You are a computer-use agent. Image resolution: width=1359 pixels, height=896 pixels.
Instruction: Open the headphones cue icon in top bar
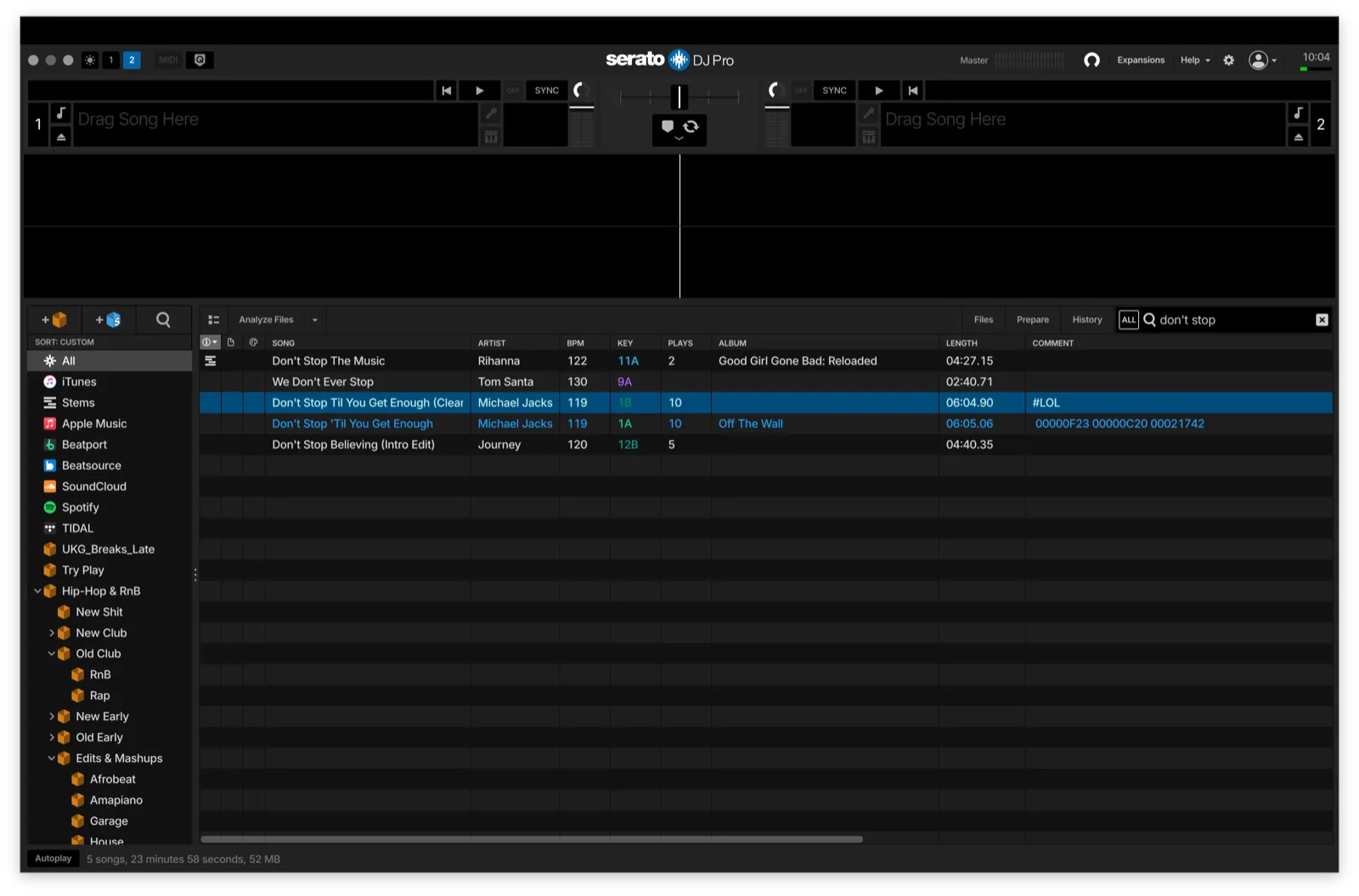click(x=1091, y=60)
